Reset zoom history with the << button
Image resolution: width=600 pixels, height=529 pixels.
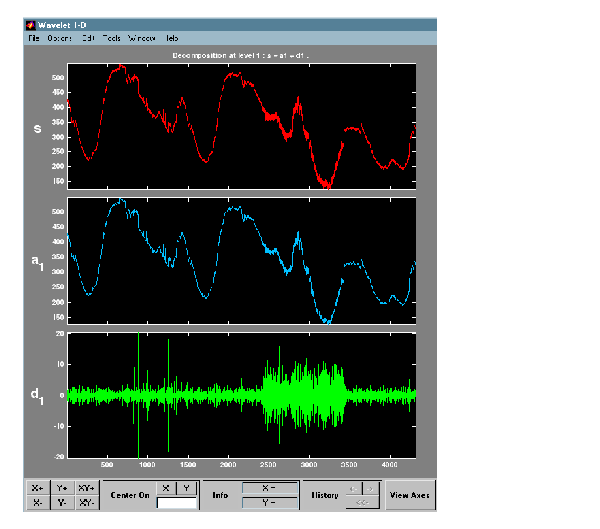pos(360,502)
